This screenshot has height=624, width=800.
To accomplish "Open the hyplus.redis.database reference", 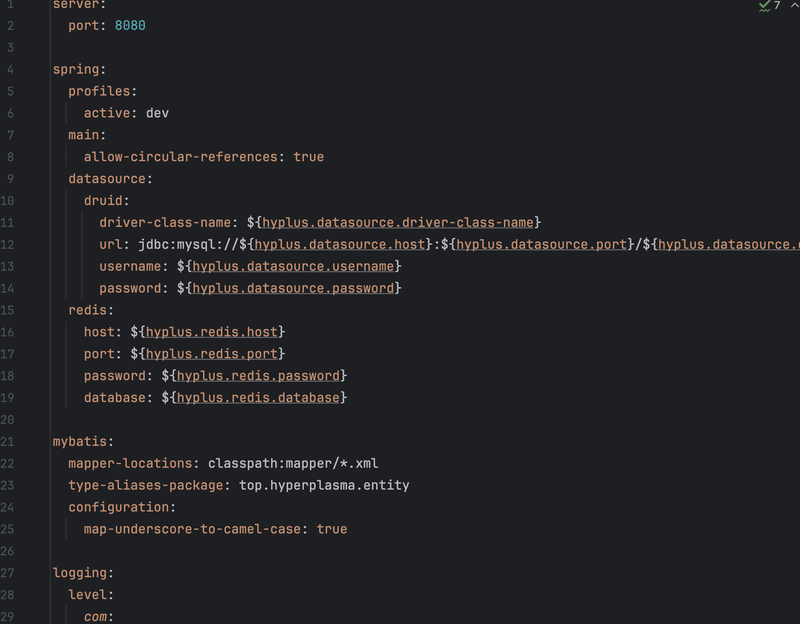I will click(258, 398).
